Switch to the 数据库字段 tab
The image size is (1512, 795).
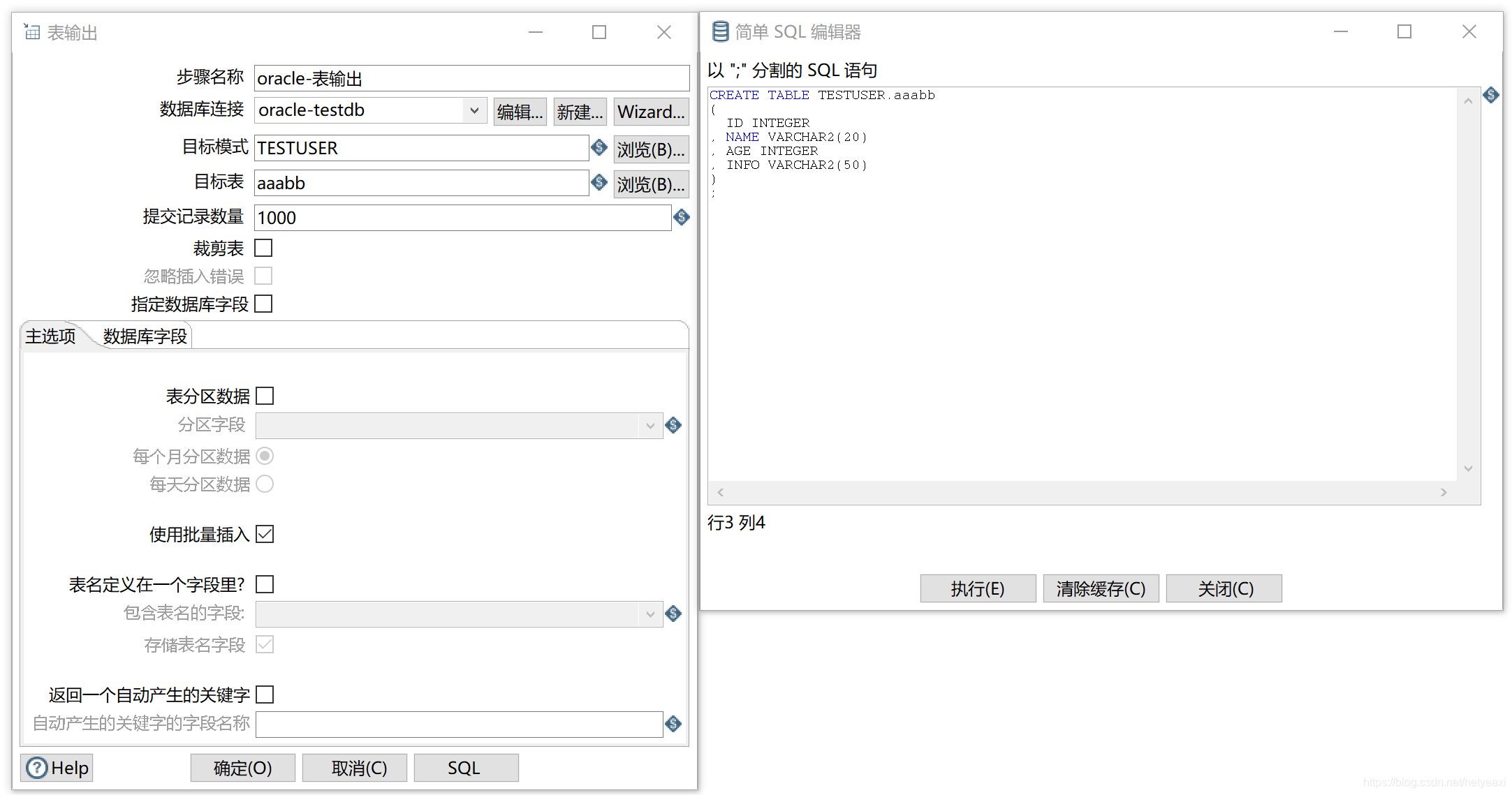pos(145,336)
